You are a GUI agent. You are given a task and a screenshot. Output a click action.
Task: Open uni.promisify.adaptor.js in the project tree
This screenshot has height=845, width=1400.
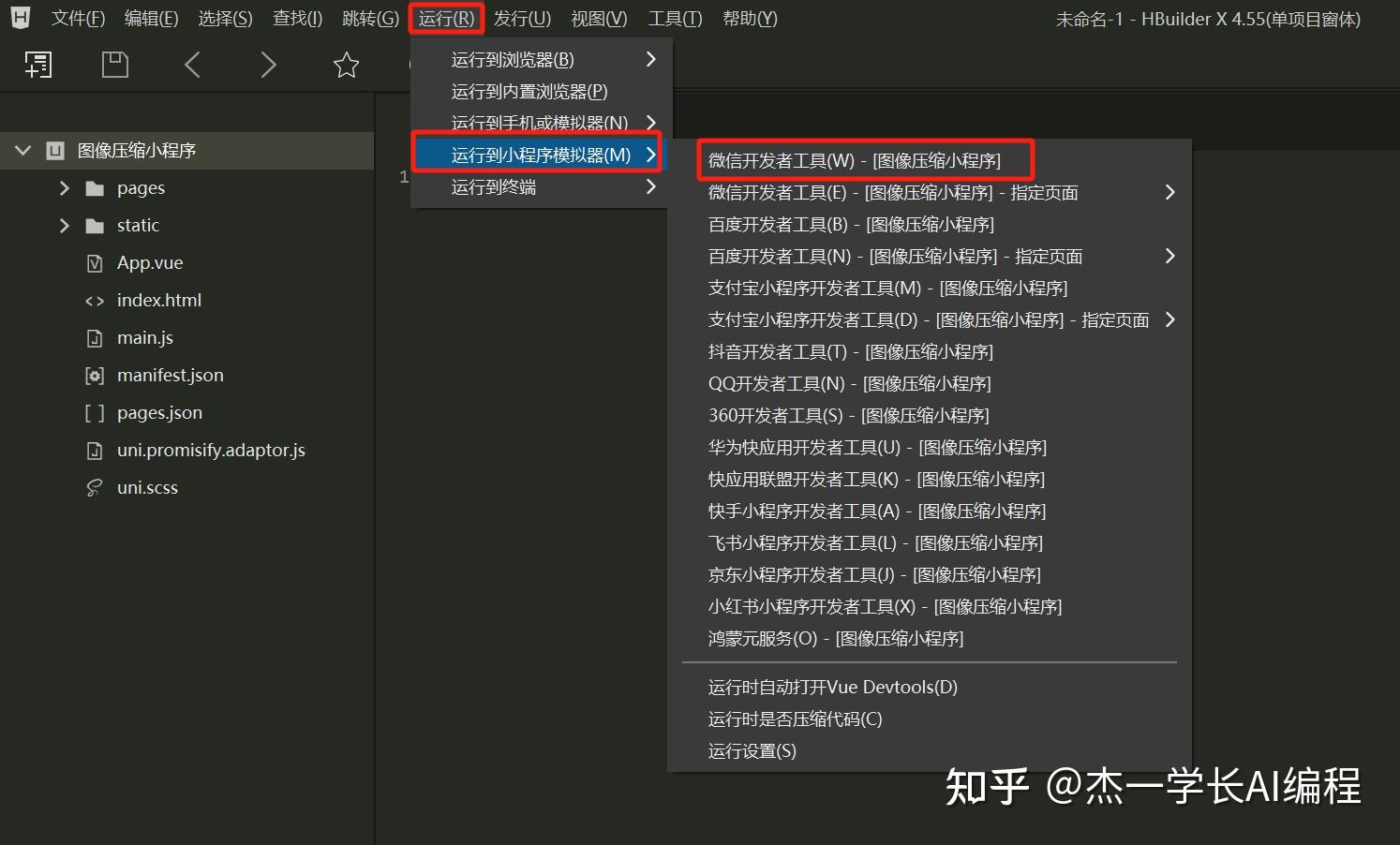(211, 451)
